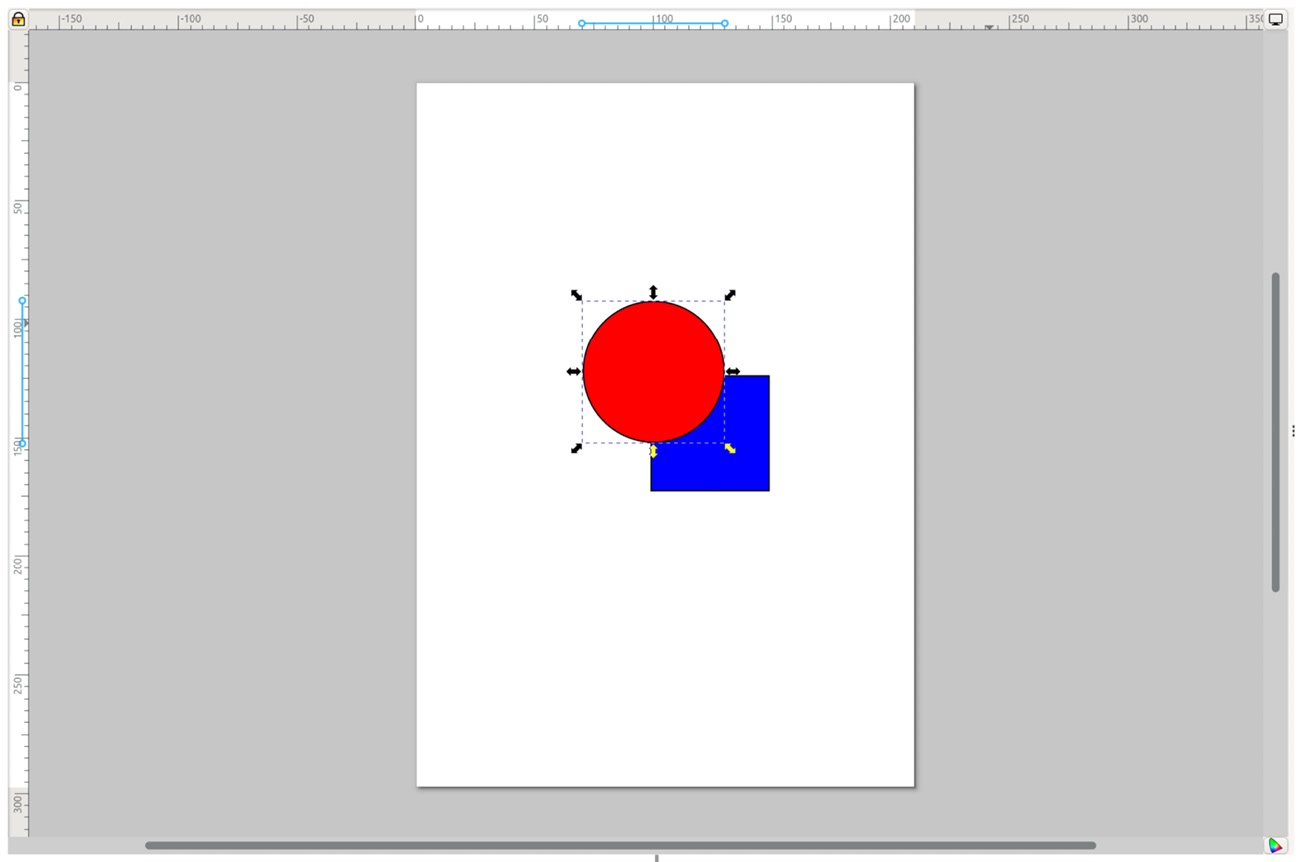Click the bottom-left corner scale handle
This screenshot has width=1301, height=862.
(x=576, y=448)
